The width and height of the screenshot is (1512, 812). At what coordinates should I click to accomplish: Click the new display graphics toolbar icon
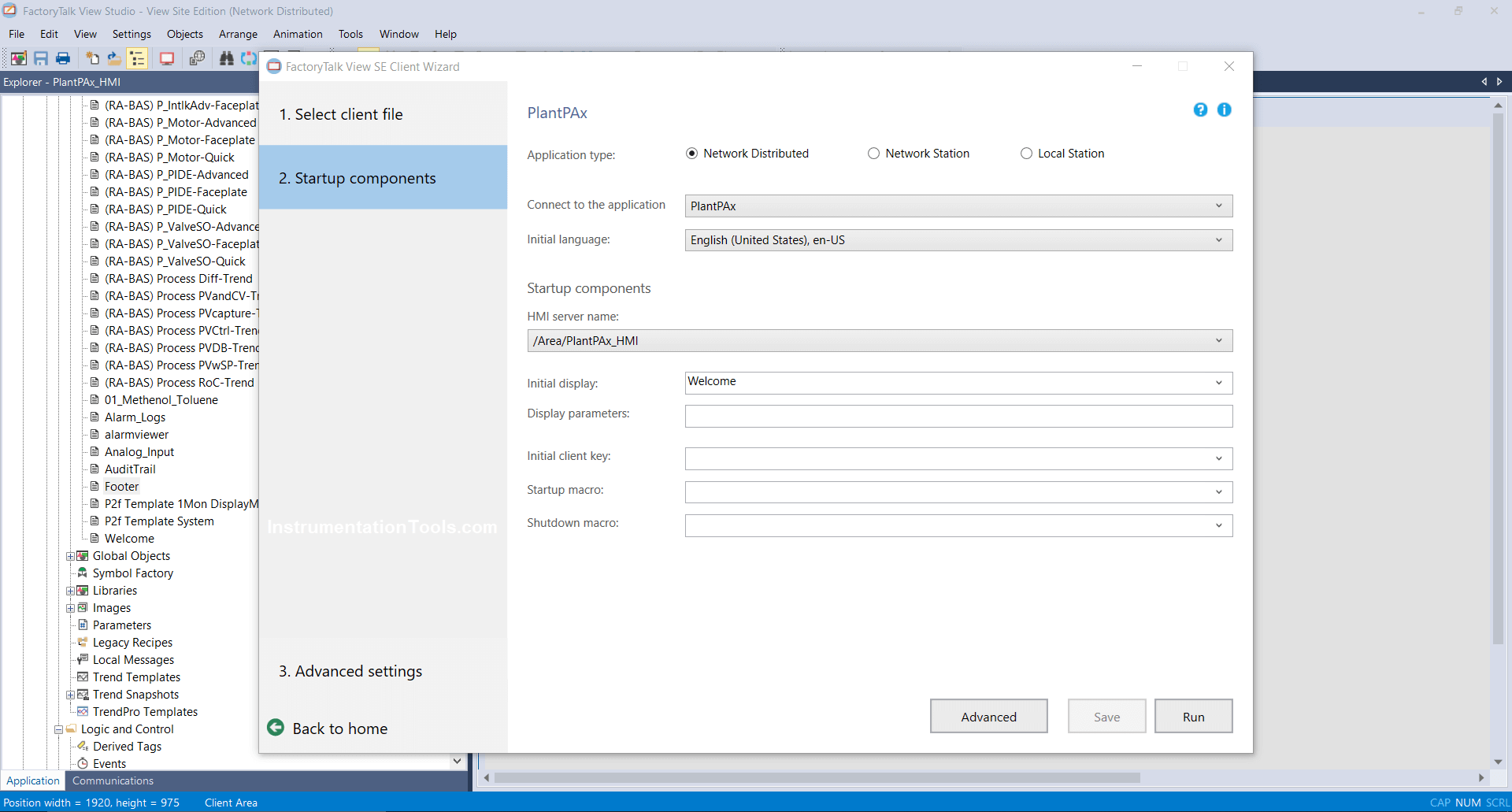[19, 58]
